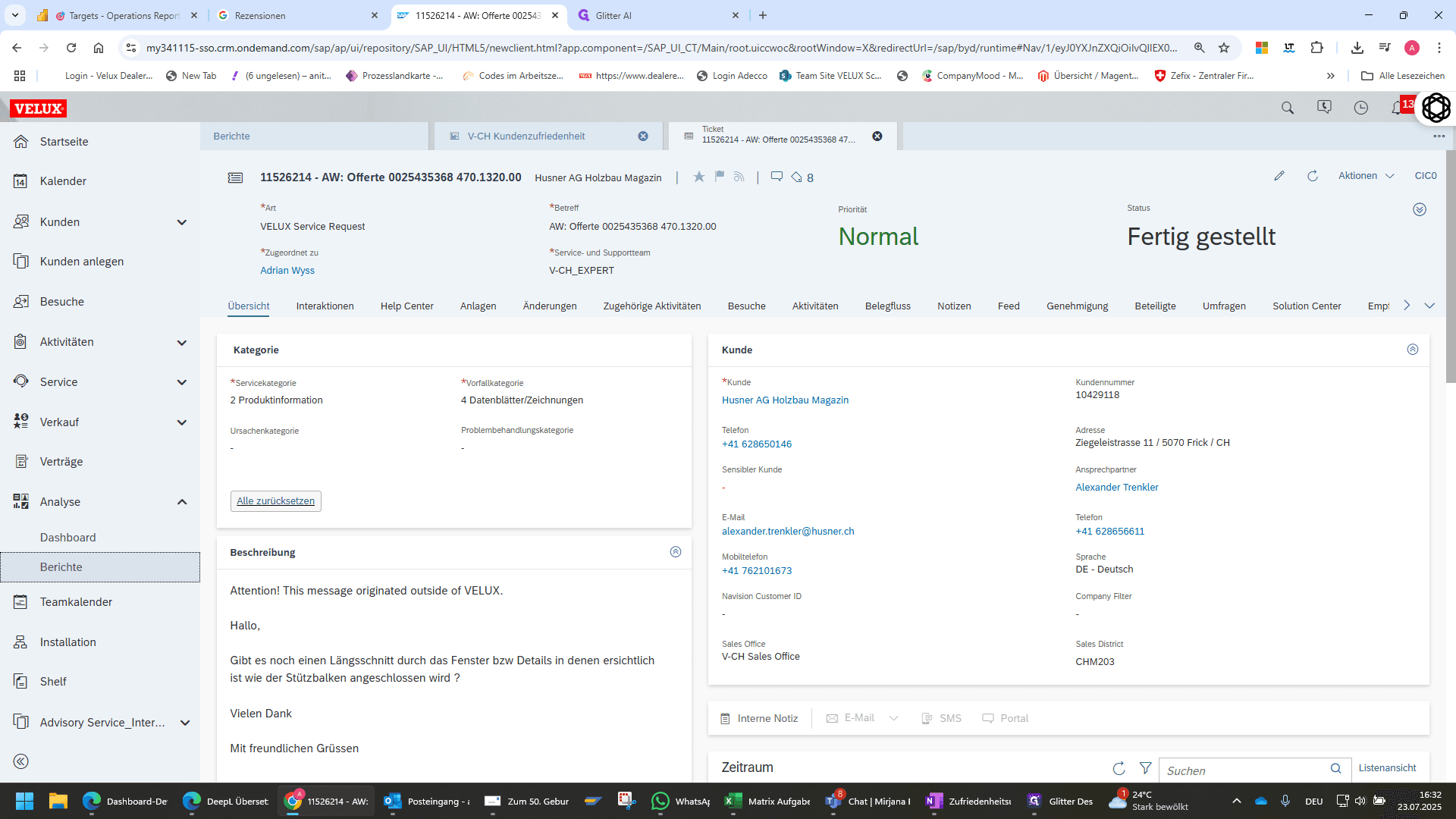This screenshot has height=819, width=1456.
Task: Click the edit pencil icon for ticket
Action: (1279, 176)
